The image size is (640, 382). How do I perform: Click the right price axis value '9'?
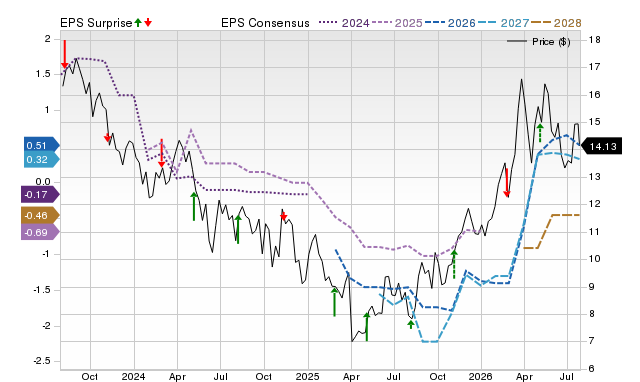(592, 286)
